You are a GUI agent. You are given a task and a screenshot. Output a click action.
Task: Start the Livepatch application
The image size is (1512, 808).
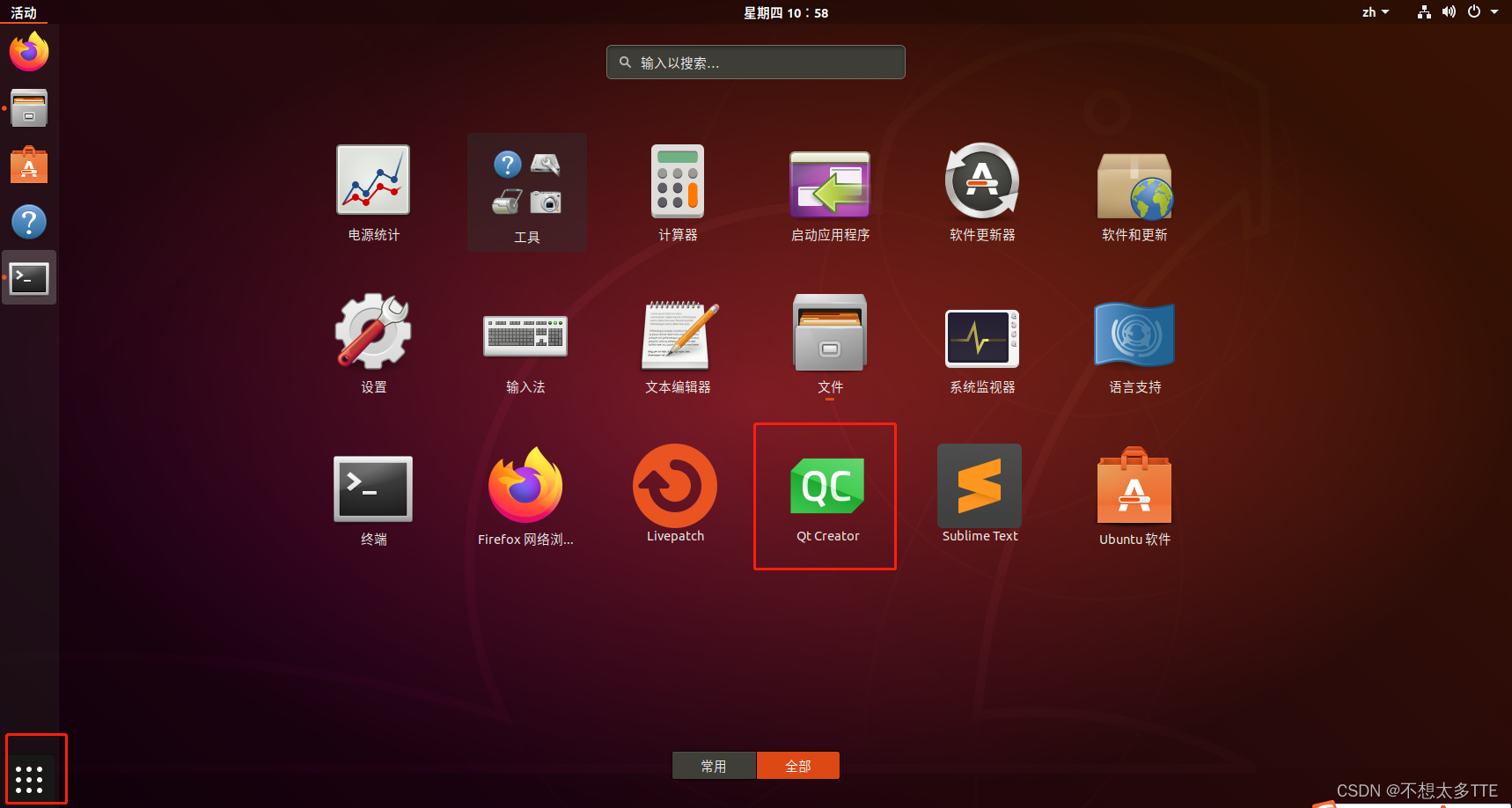coord(674,486)
